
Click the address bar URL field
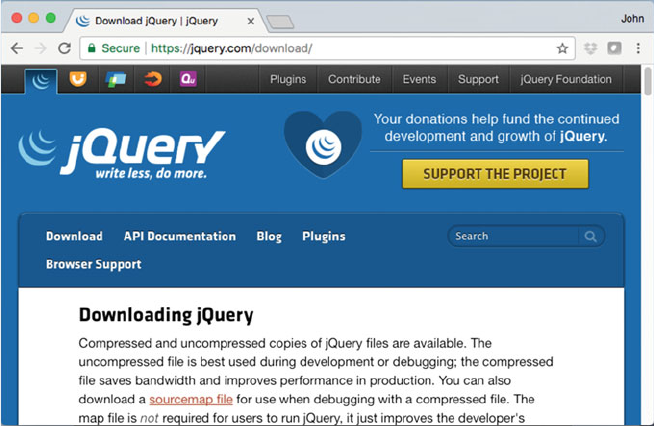coord(327,48)
